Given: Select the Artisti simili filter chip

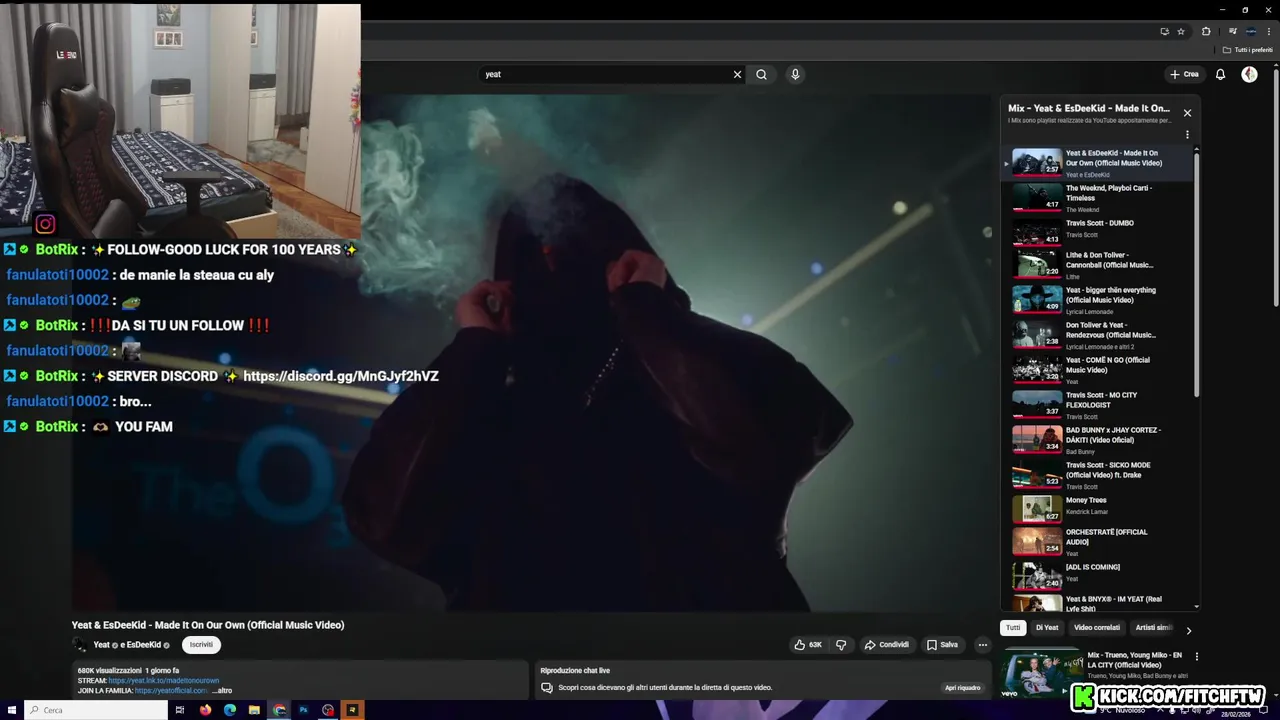Looking at the screenshot, I should point(1154,628).
